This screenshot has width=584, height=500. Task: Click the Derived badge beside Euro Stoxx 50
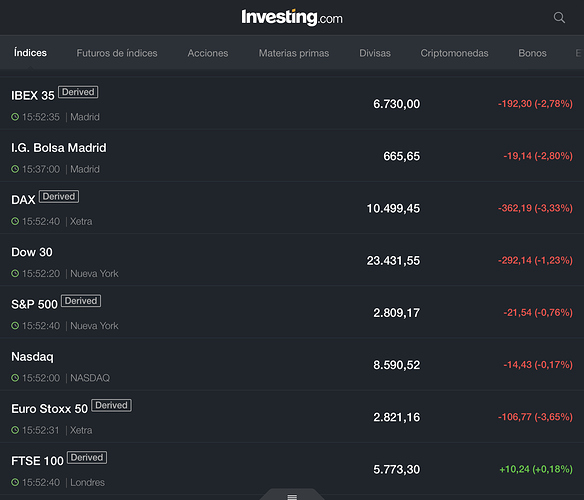click(111, 405)
